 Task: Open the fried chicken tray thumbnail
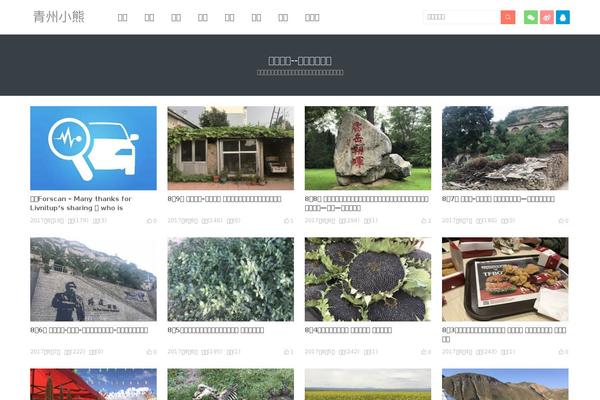(x=505, y=279)
